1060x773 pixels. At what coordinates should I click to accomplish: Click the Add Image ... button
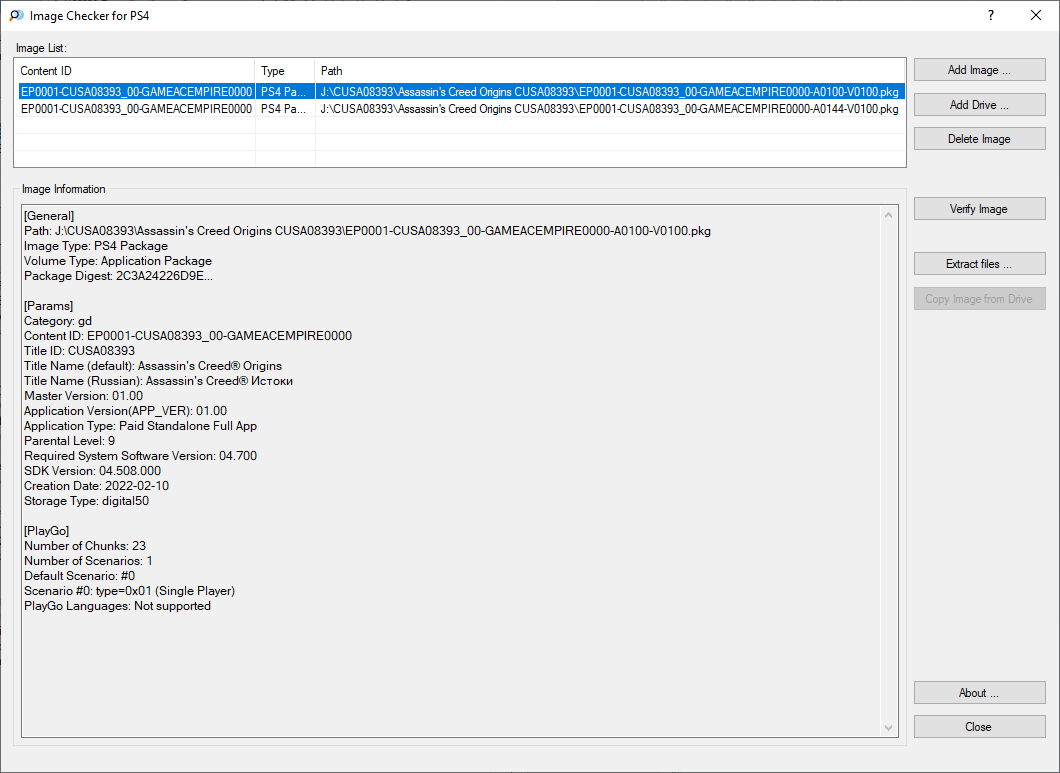pos(979,70)
